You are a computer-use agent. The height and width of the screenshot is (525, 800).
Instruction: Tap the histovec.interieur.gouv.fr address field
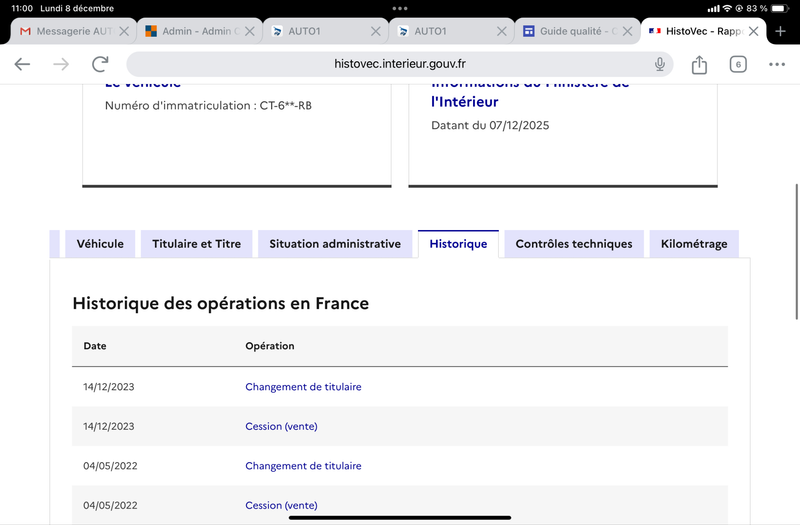[x=400, y=64]
